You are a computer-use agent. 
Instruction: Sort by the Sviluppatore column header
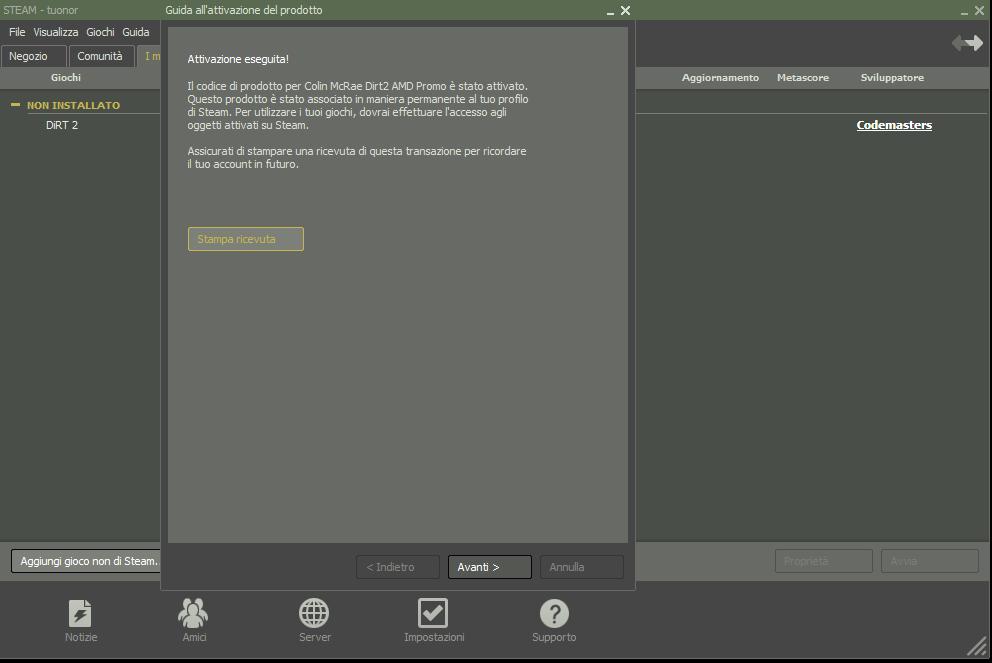click(892, 77)
